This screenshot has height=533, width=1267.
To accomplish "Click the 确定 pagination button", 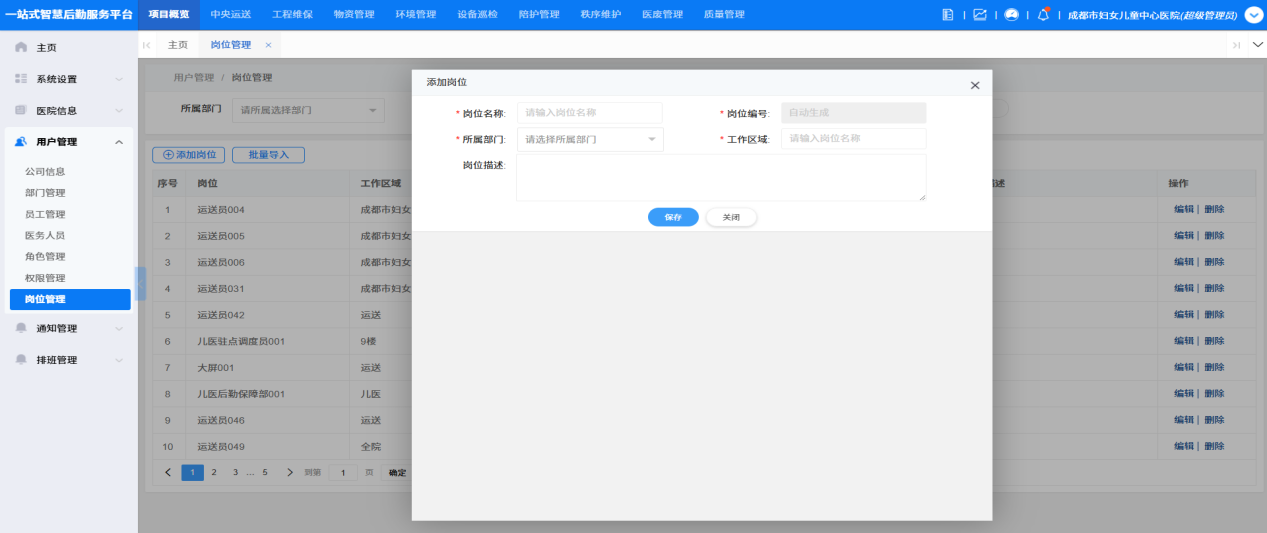I will pos(397,473).
